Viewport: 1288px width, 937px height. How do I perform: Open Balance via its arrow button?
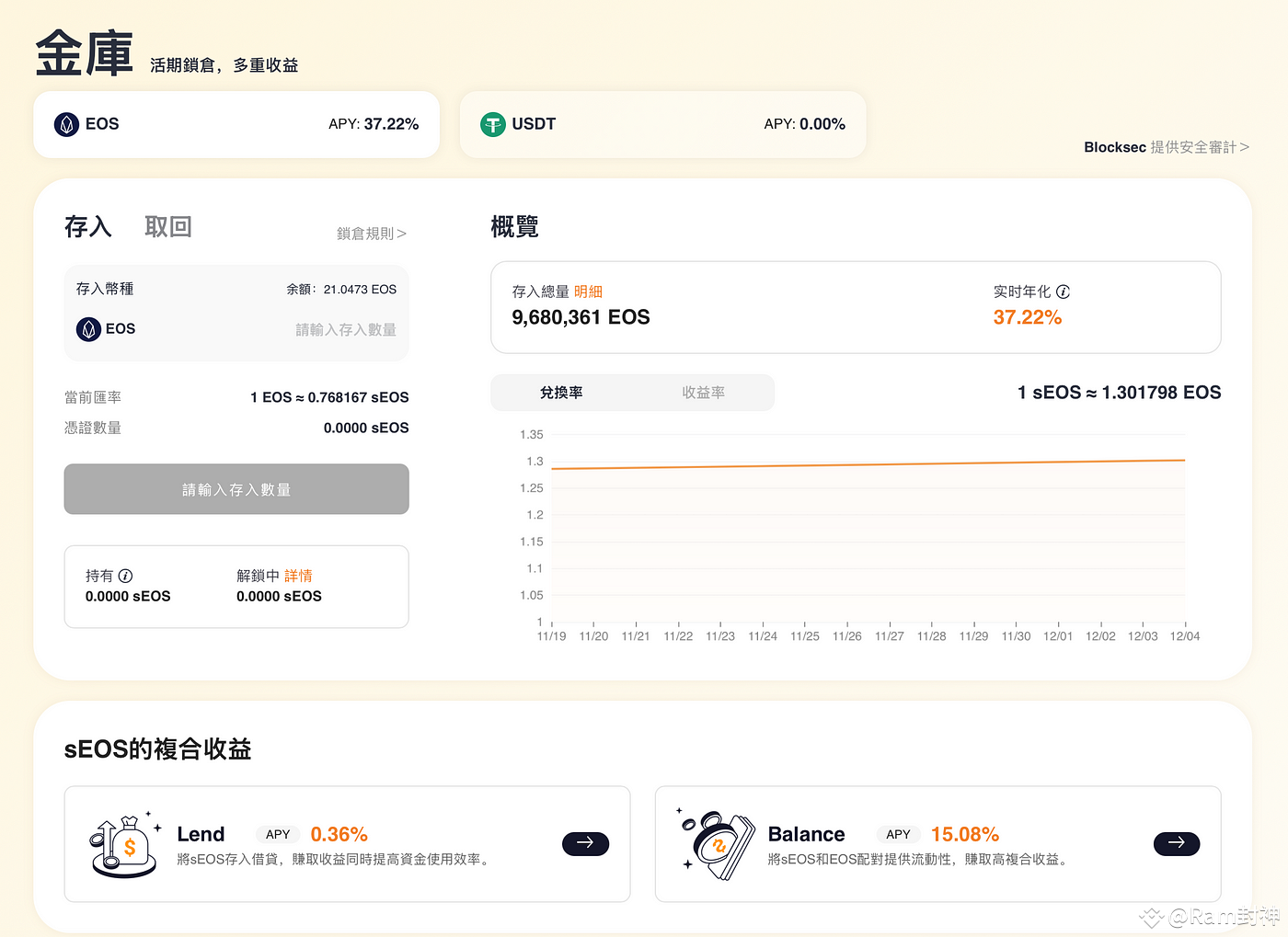click(1176, 843)
